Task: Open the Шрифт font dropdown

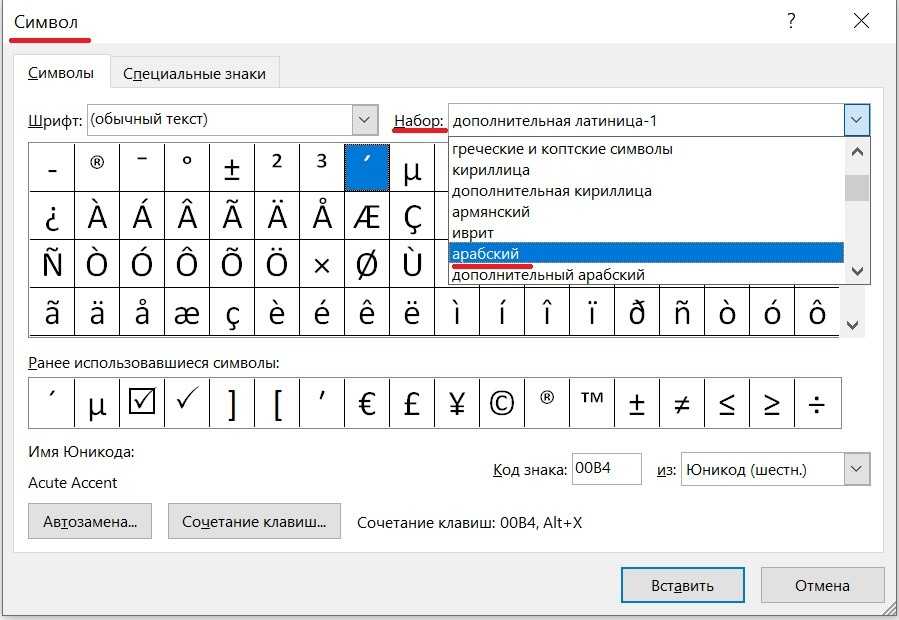Action: (364, 120)
